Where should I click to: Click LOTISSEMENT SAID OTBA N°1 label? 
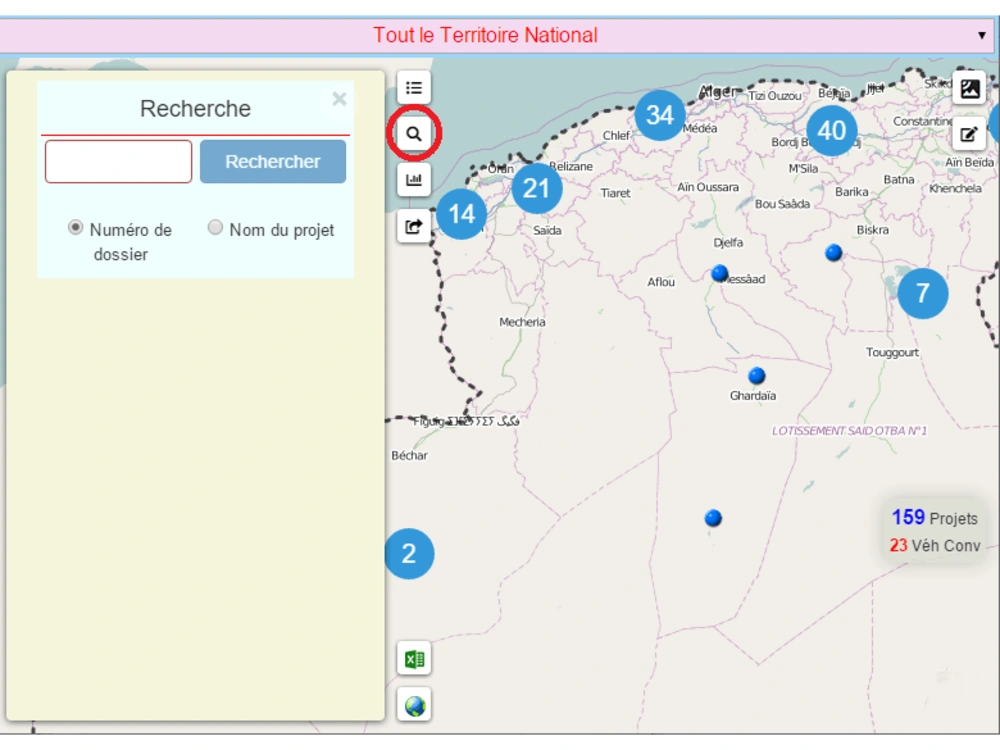pos(849,431)
